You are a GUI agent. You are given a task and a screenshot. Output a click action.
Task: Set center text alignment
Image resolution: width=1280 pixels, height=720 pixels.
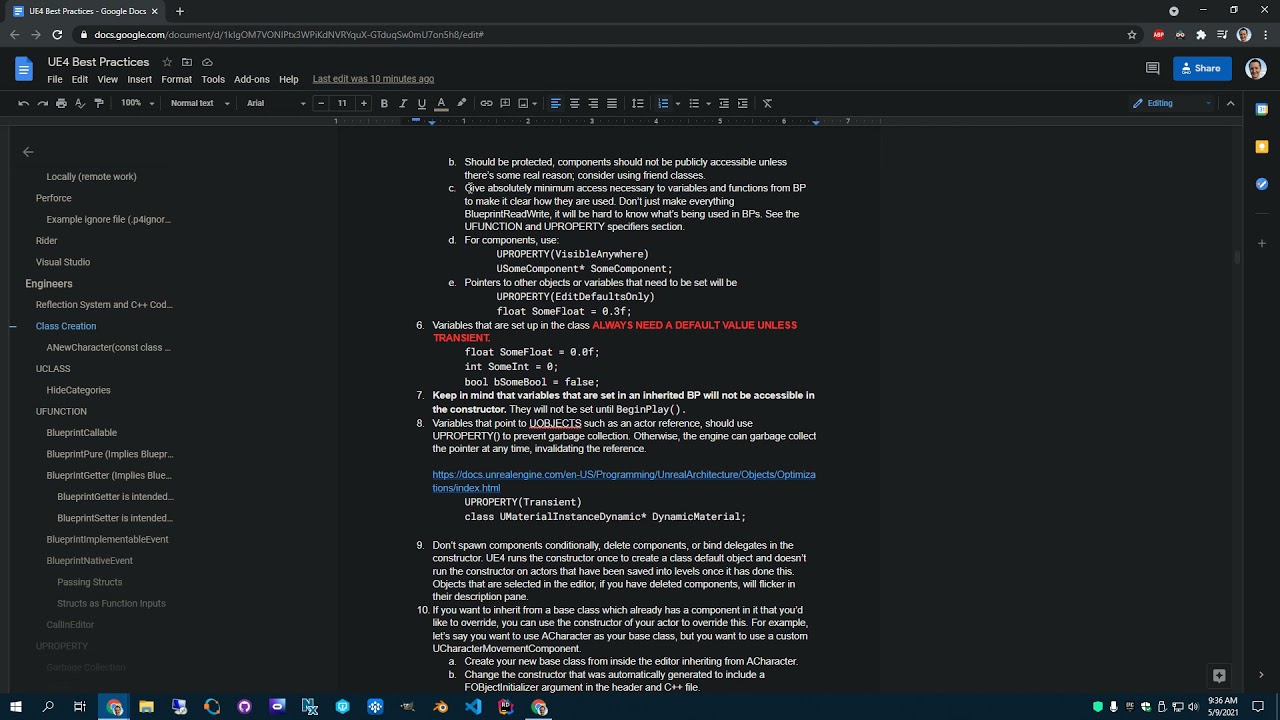coord(574,103)
